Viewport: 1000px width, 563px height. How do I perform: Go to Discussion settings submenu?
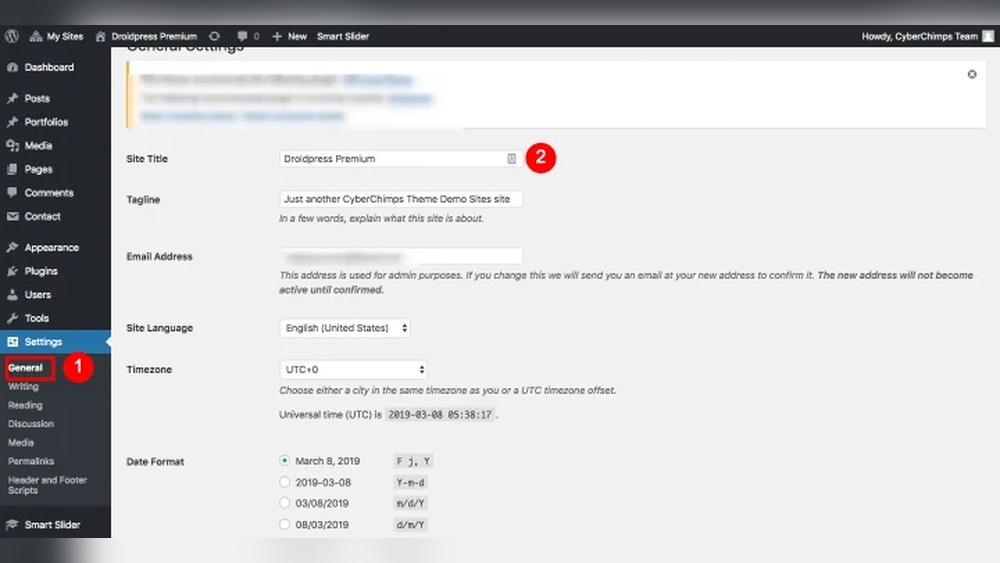coord(31,423)
